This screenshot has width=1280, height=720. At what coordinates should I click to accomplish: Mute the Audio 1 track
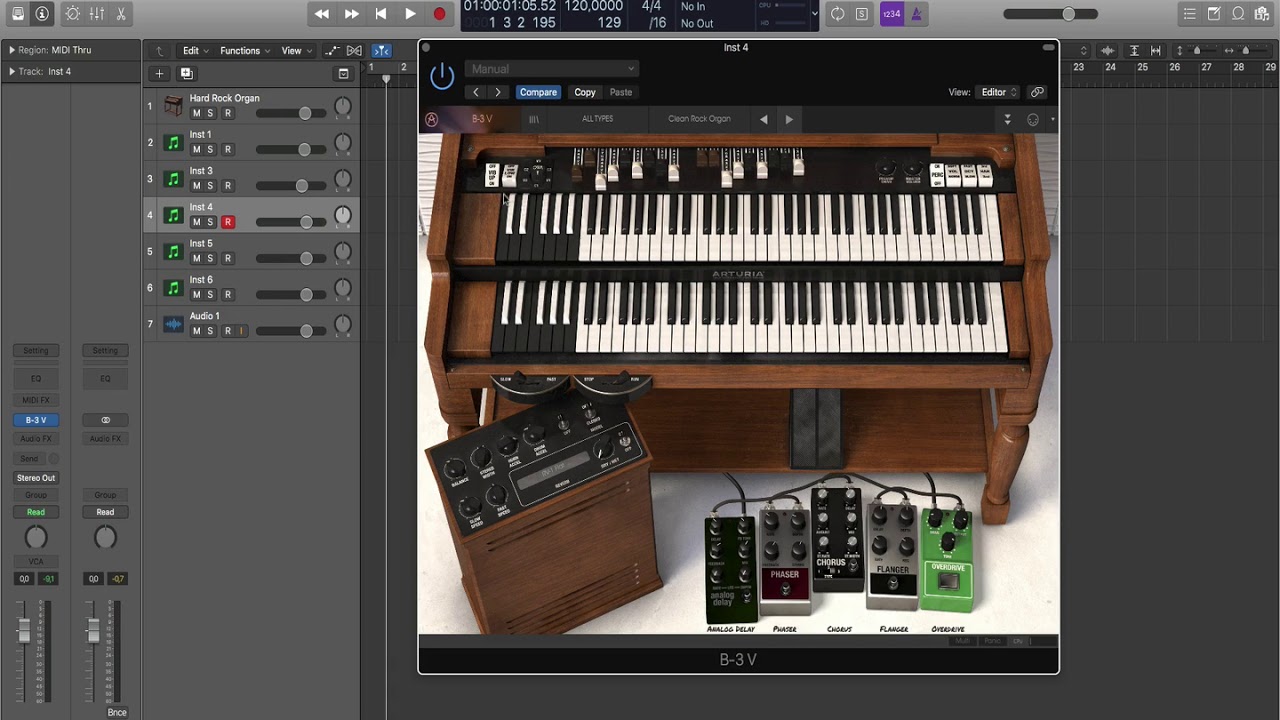(x=196, y=331)
